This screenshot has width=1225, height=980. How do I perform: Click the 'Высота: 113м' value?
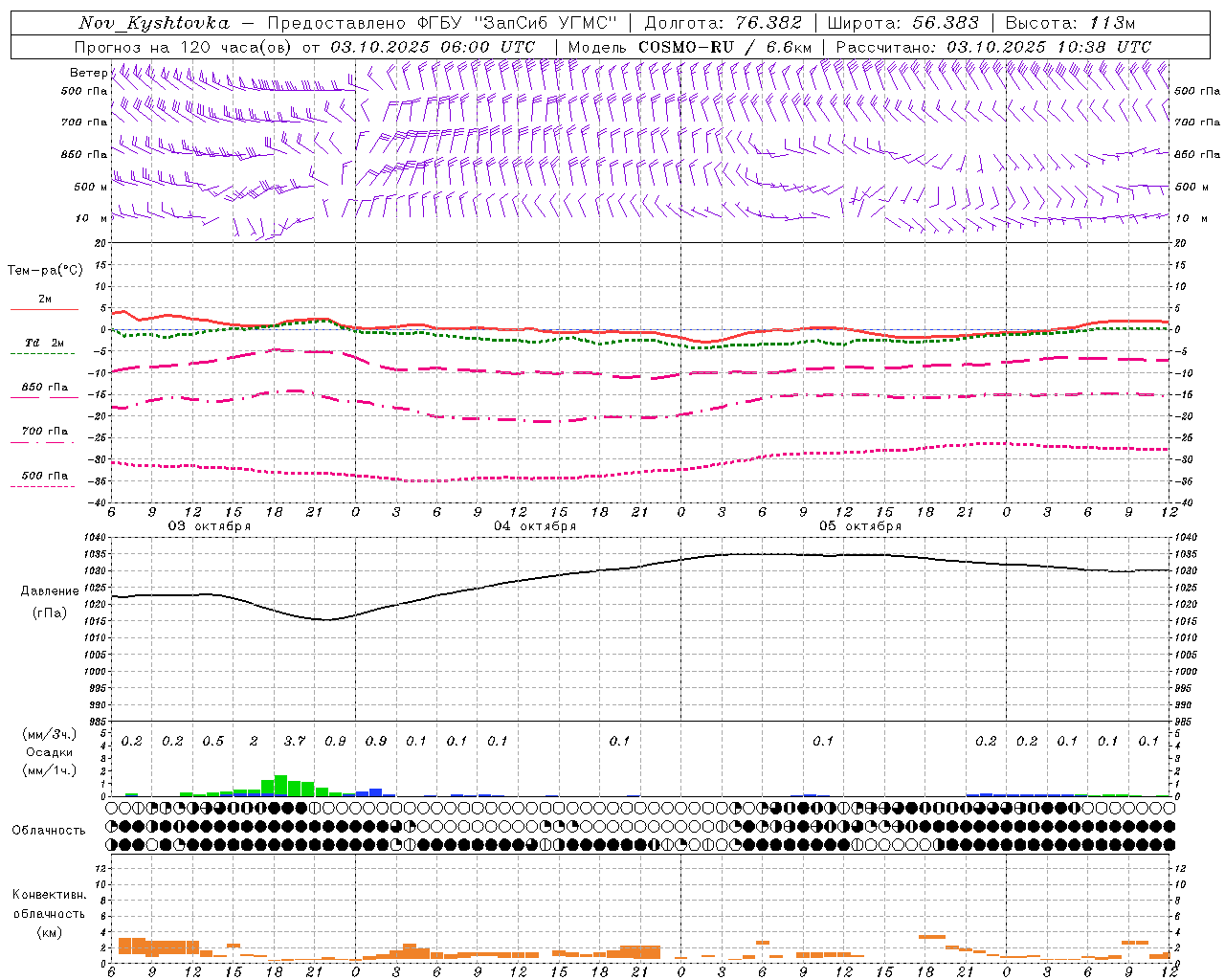point(1070,23)
